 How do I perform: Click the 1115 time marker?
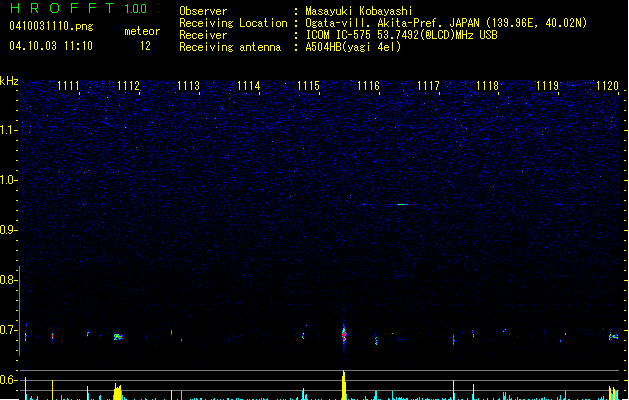pyautogui.click(x=308, y=86)
